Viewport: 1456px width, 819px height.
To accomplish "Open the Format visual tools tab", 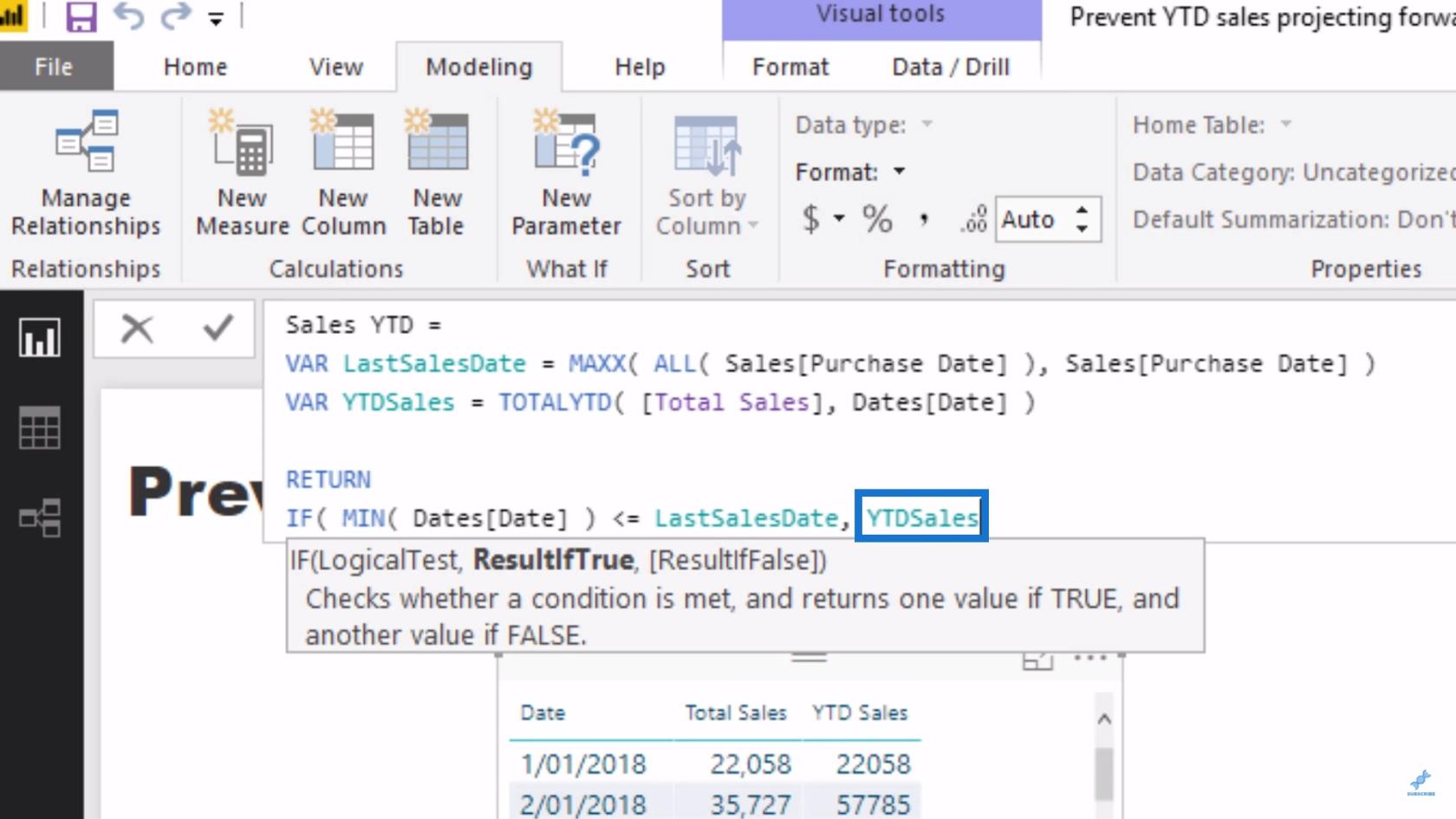I will tap(790, 67).
